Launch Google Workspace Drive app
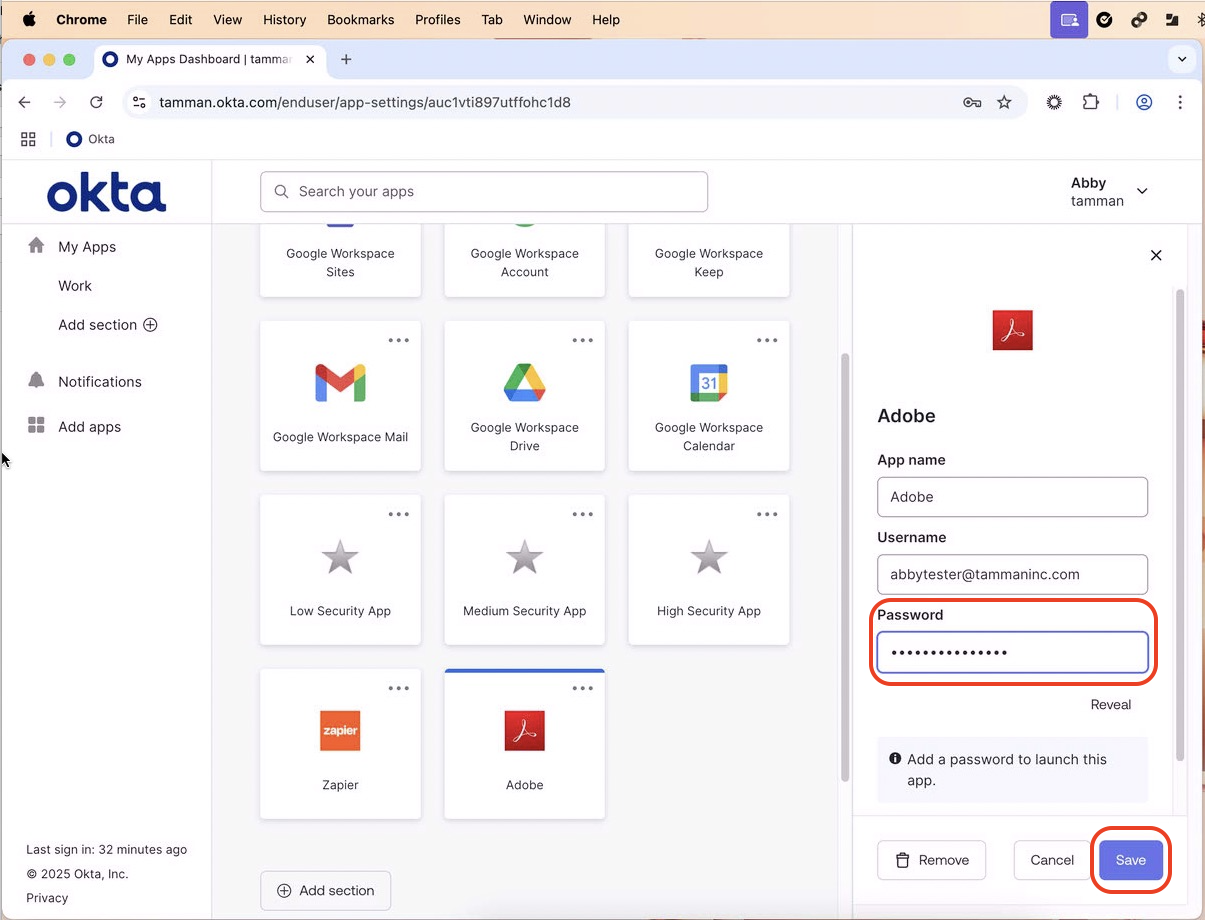Screen dimensions: 1205x920 [524, 396]
